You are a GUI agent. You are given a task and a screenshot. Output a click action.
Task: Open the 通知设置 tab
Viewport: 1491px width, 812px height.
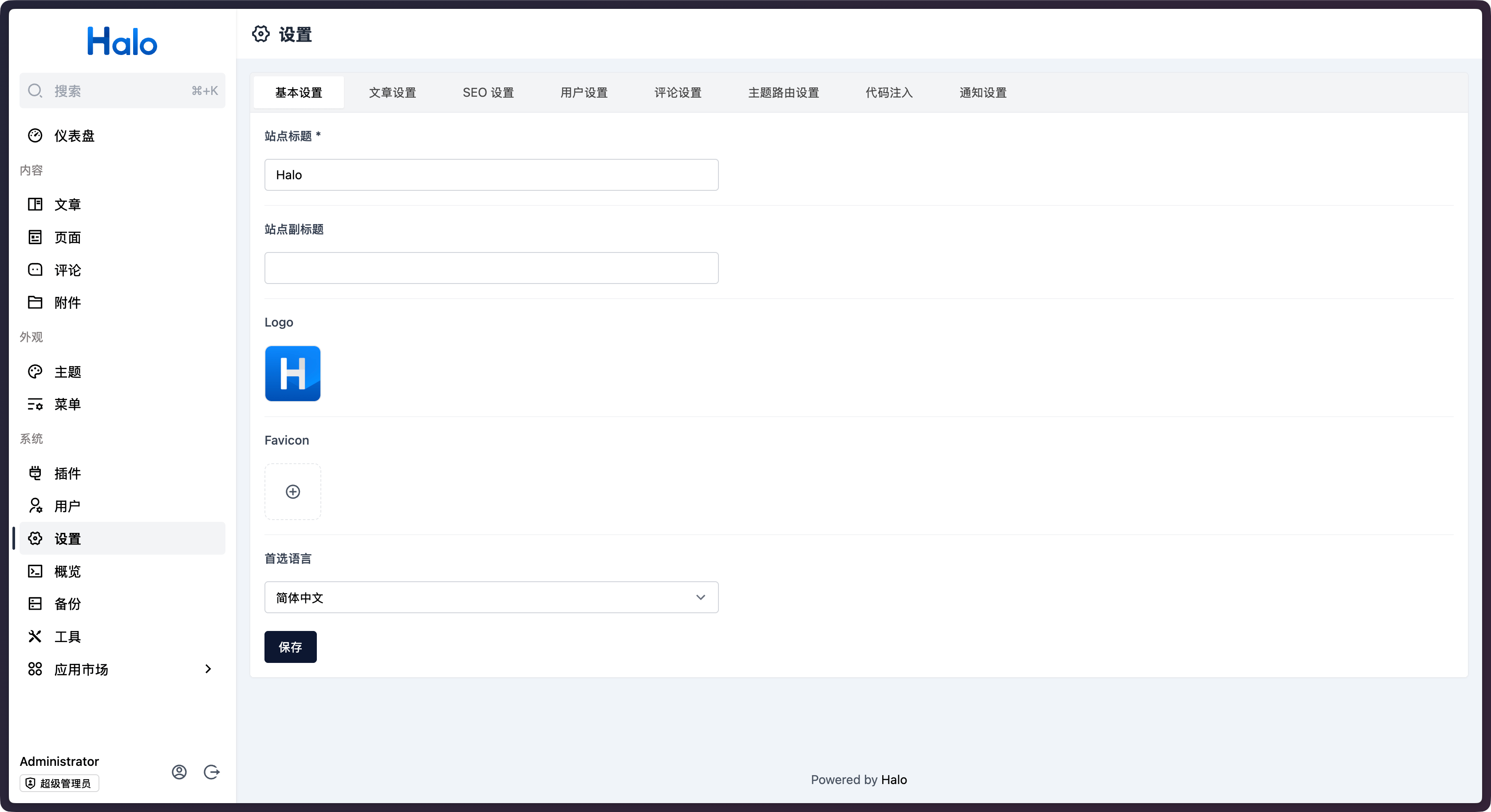(983, 93)
